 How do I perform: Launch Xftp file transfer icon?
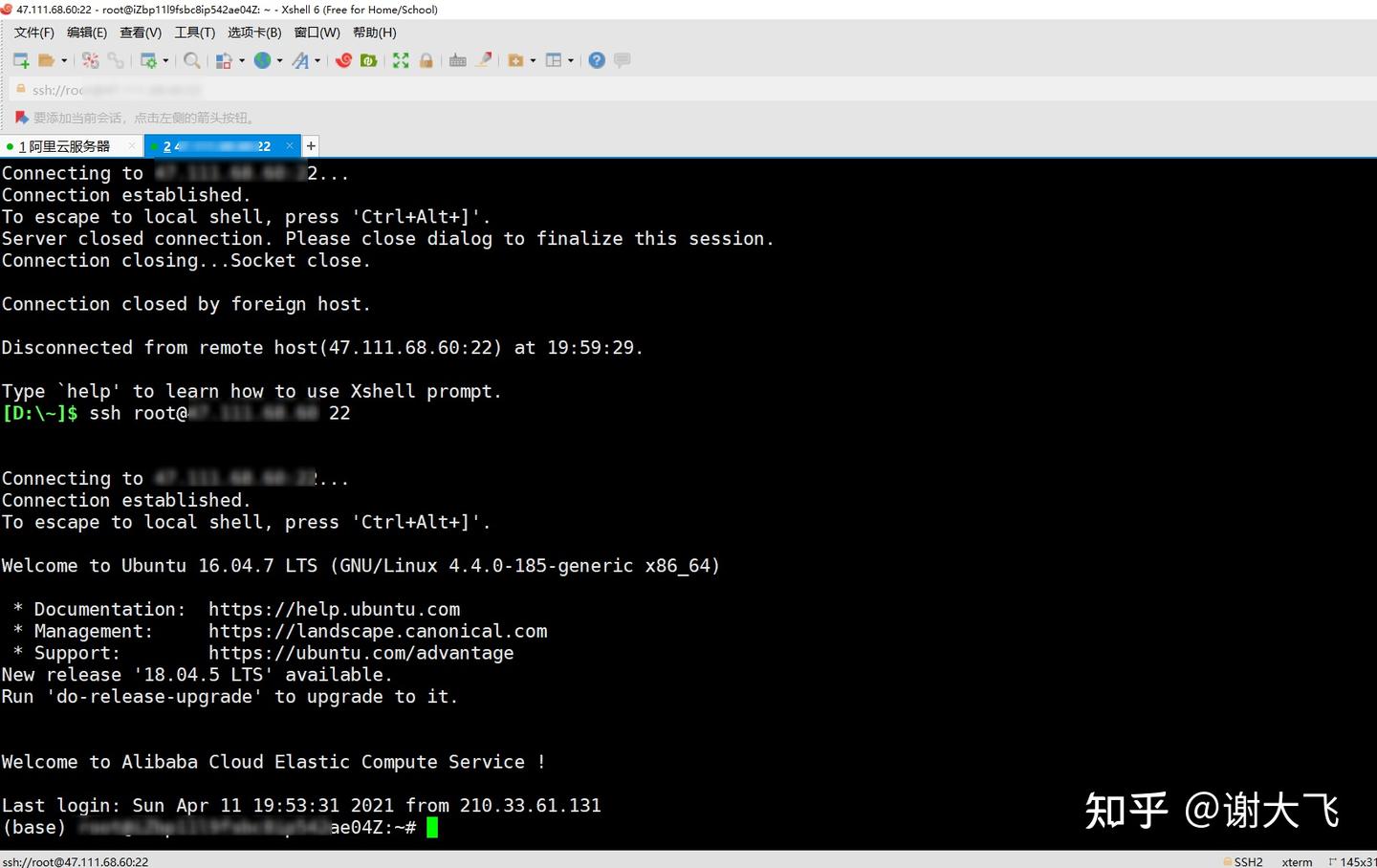pos(368,59)
